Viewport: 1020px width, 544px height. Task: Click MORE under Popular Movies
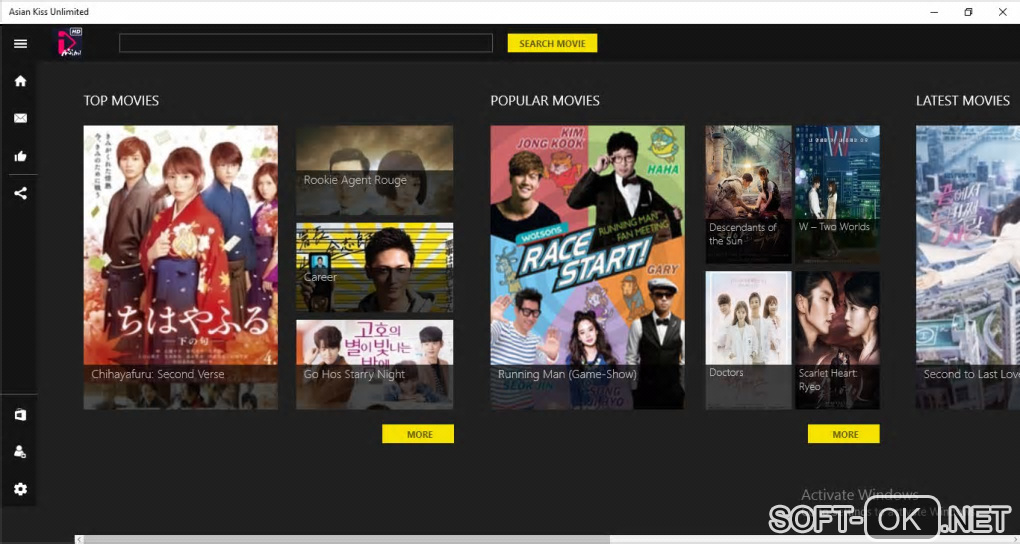[844, 434]
